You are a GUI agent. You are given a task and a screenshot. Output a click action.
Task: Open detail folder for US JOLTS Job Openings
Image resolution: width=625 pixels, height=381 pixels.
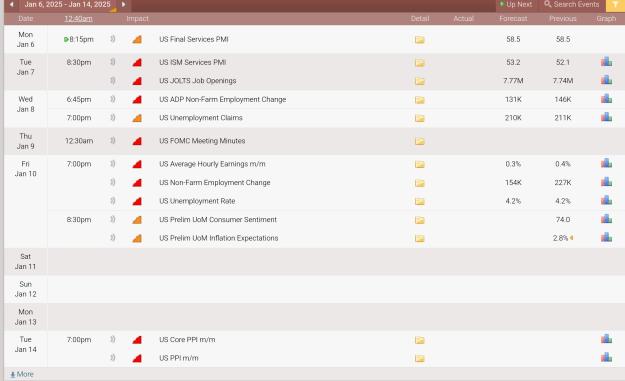point(420,81)
